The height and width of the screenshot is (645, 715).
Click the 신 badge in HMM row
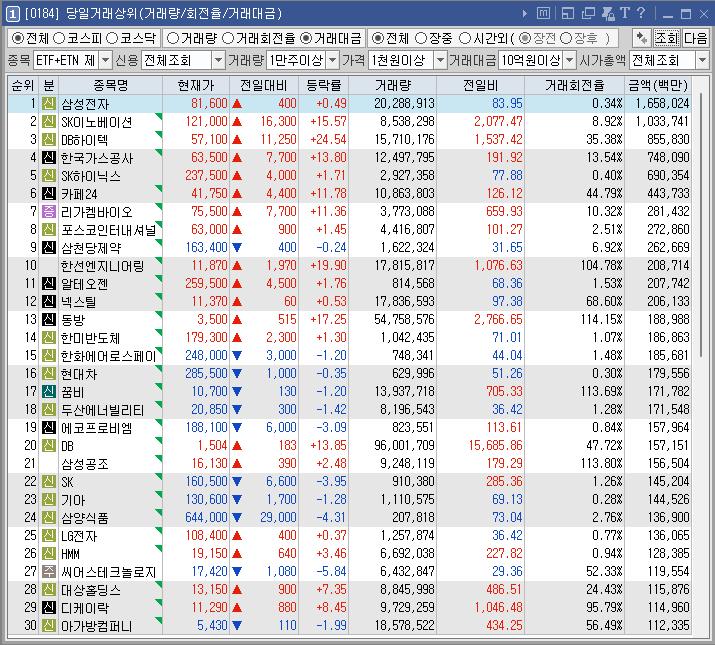coord(49,553)
